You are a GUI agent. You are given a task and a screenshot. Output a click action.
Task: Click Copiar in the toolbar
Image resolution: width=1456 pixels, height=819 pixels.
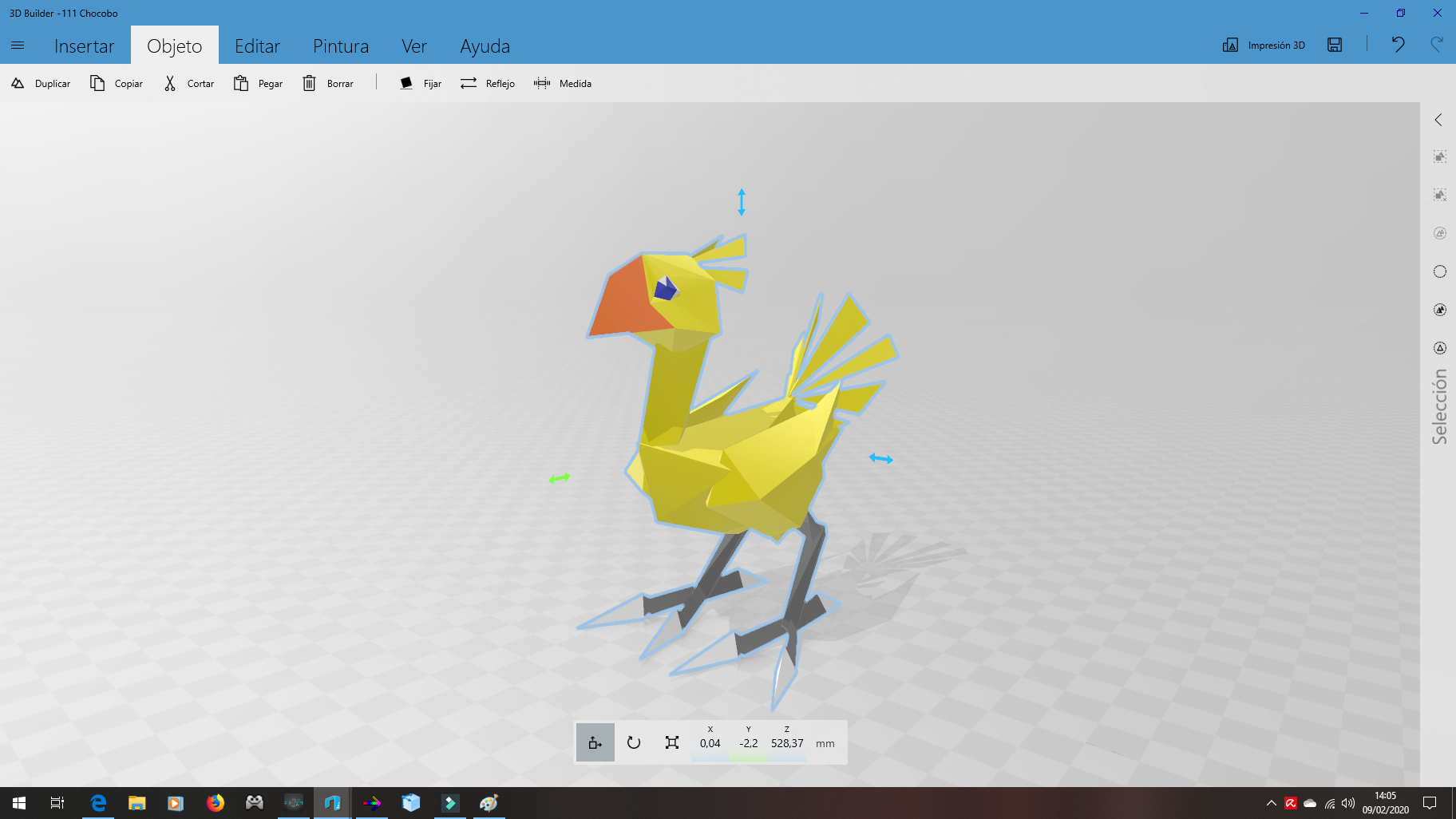click(117, 83)
